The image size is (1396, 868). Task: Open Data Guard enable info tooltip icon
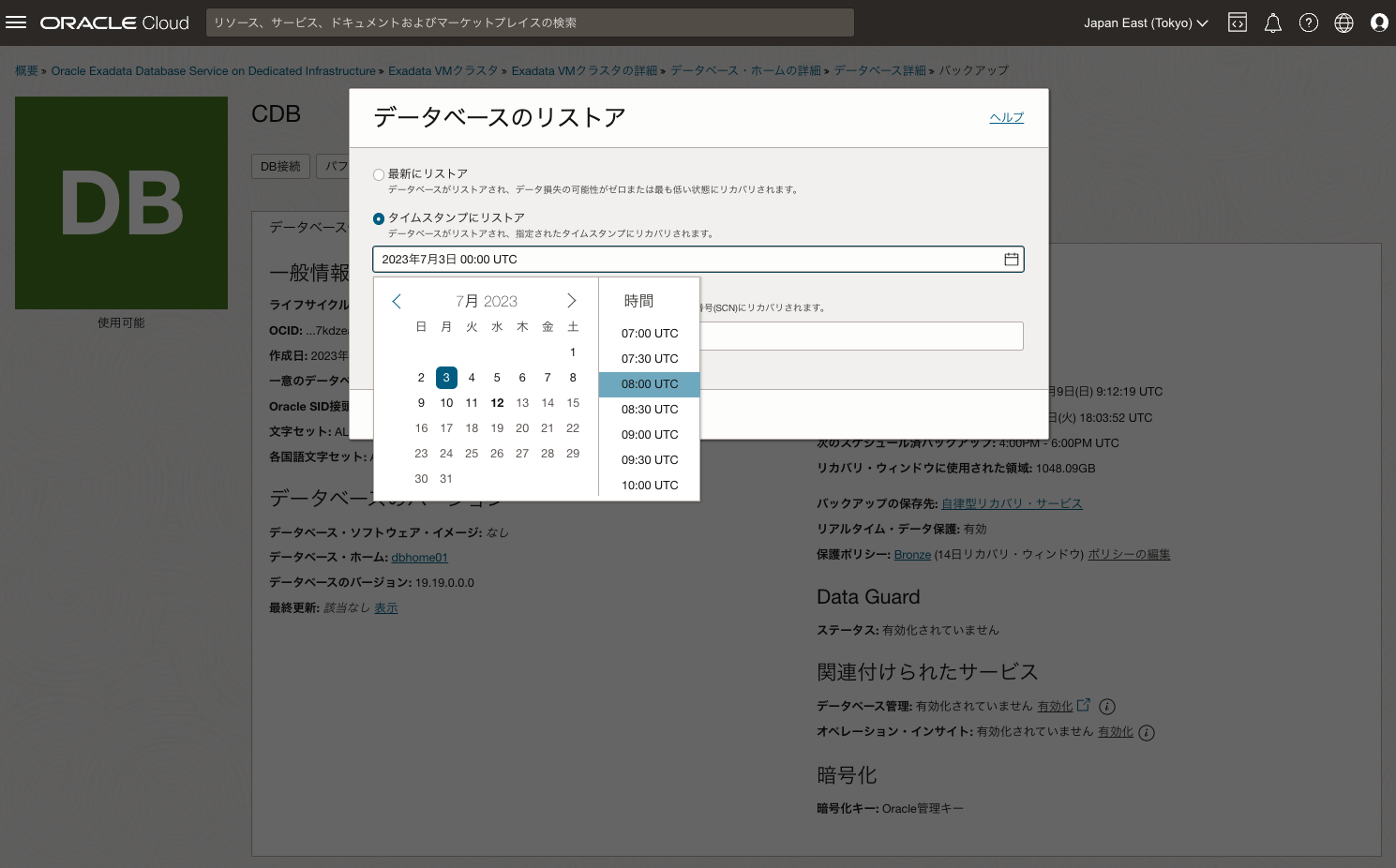pos(1107,706)
